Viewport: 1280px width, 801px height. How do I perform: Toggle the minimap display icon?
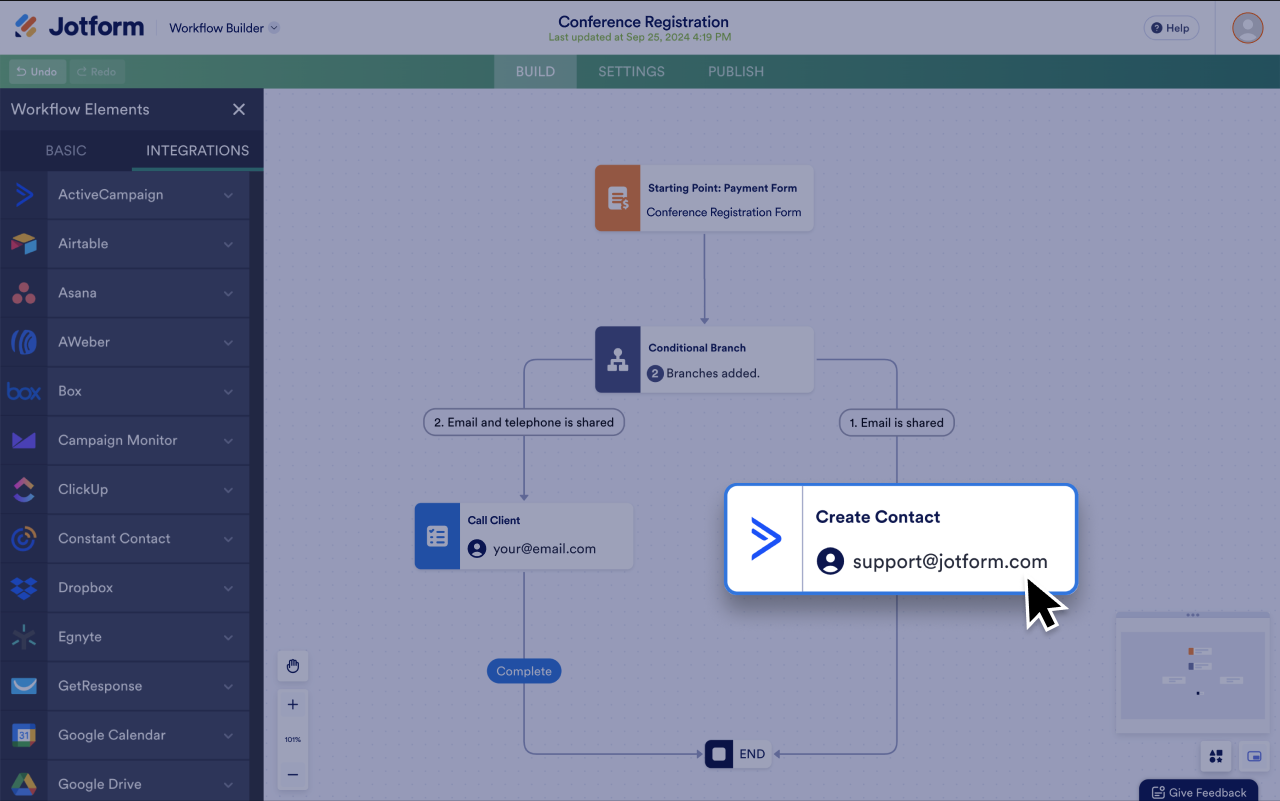tap(1254, 756)
